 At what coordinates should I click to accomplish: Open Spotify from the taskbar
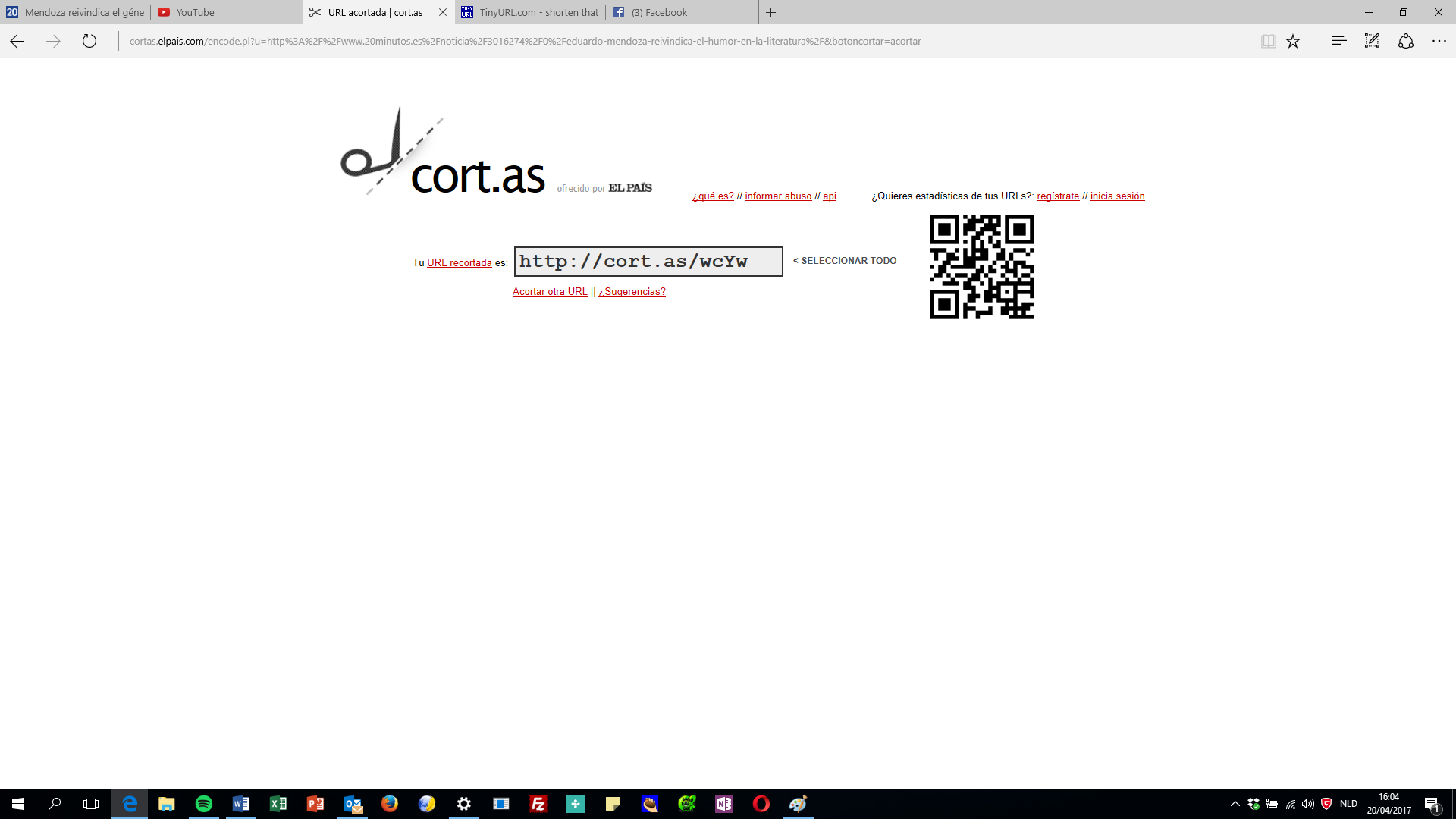pos(203,804)
